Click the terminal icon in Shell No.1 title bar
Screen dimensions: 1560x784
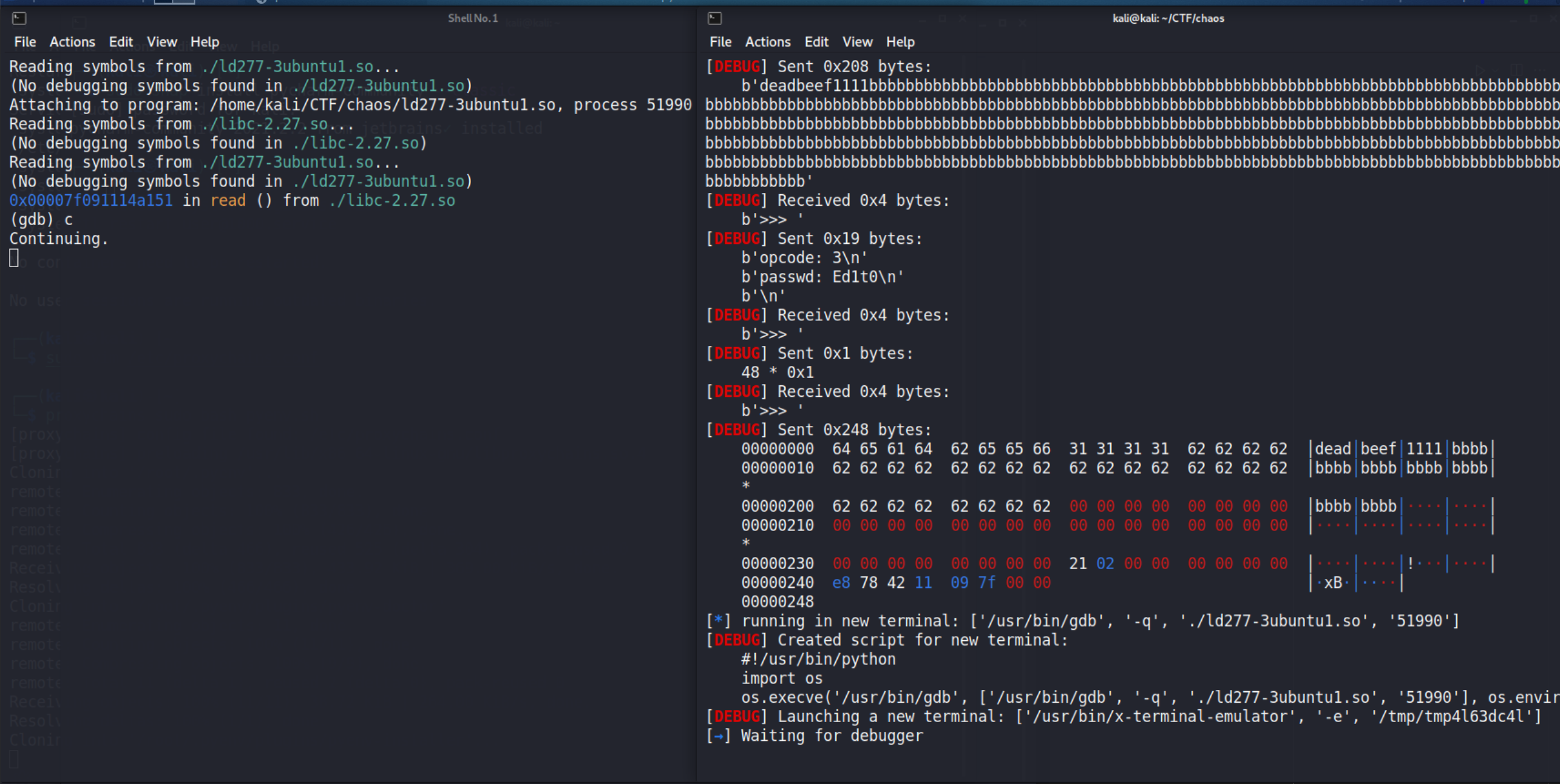[19, 18]
